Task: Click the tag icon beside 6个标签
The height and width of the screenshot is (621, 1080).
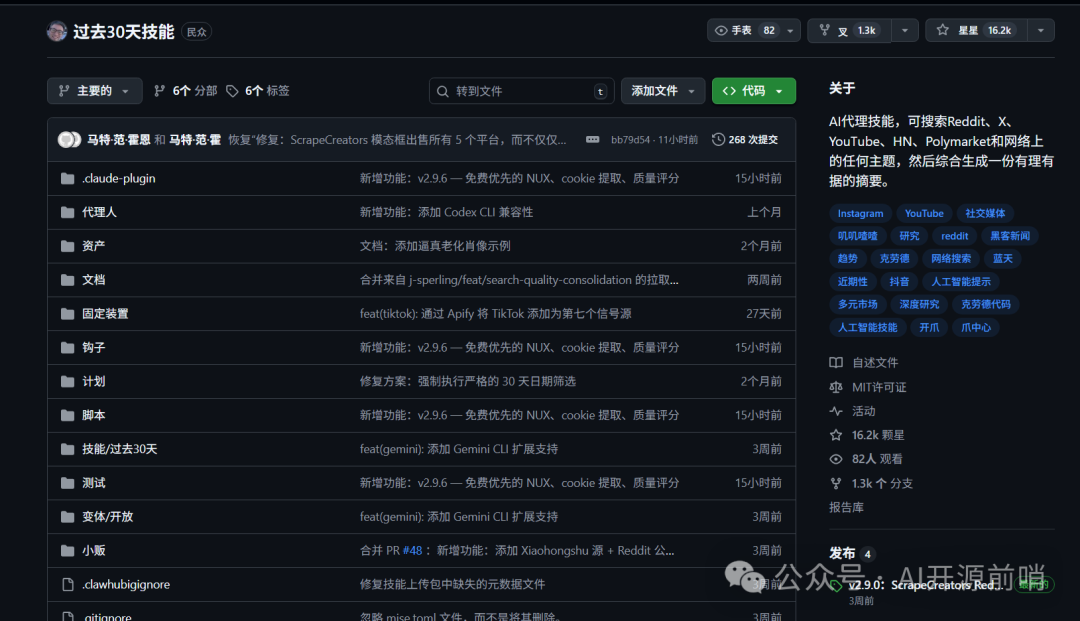Action: click(232, 91)
